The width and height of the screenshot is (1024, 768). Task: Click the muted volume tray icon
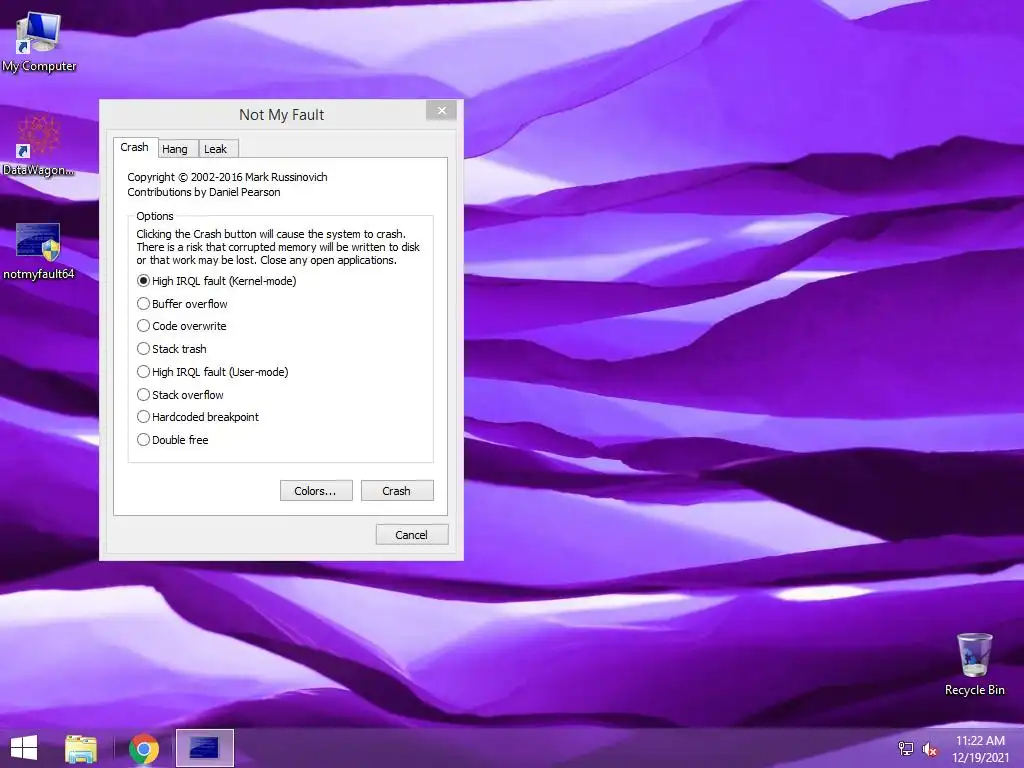(929, 749)
